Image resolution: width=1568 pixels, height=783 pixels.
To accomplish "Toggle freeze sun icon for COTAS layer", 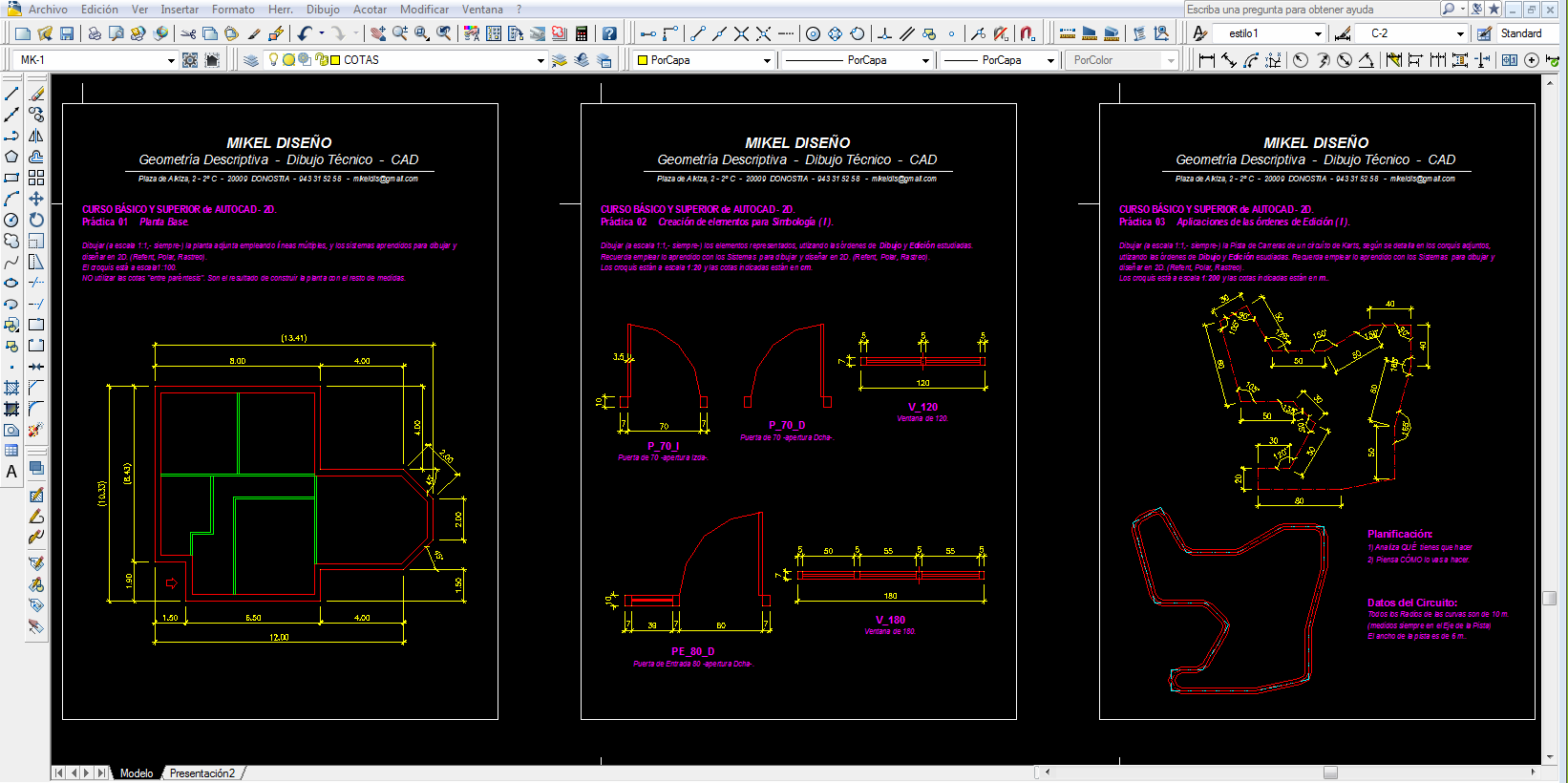I will [288, 60].
